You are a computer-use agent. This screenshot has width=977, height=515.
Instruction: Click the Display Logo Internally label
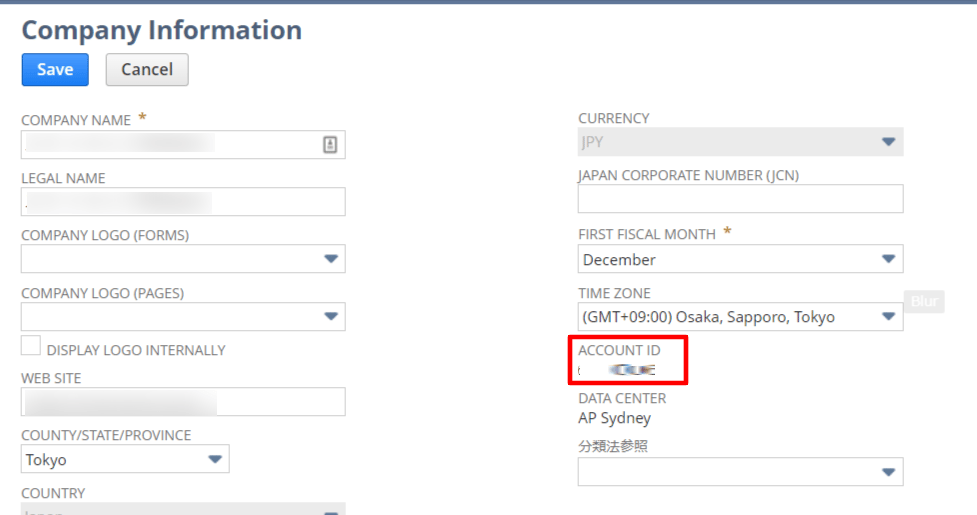pyautogui.click(x=136, y=350)
